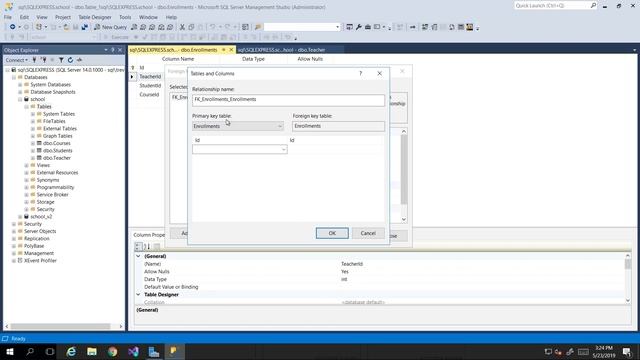The height and width of the screenshot is (360, 640).
Task: Click the Refresh icon in Object Explorer
Action: coord(70,60)
